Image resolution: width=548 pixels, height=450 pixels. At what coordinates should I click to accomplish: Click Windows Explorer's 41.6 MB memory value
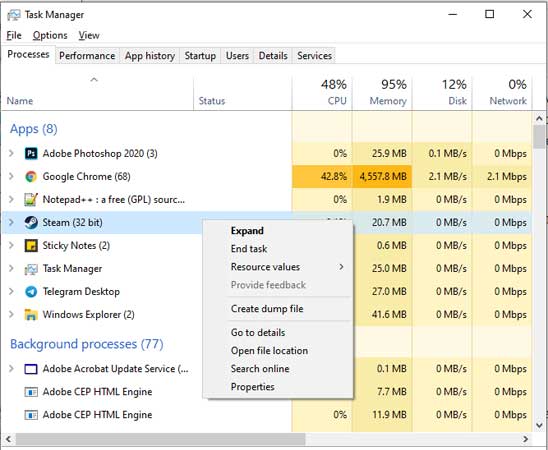coord(389,314)
